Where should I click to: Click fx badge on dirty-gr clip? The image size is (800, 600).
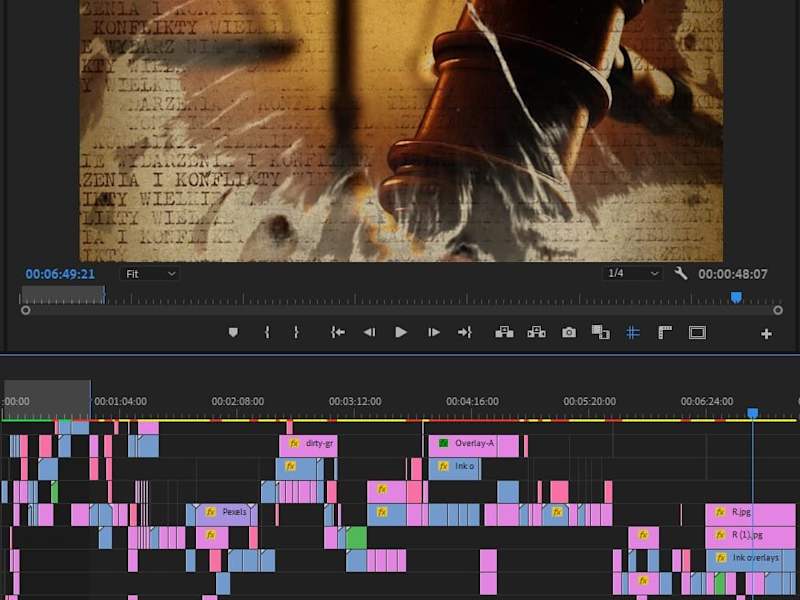point(293,443)
